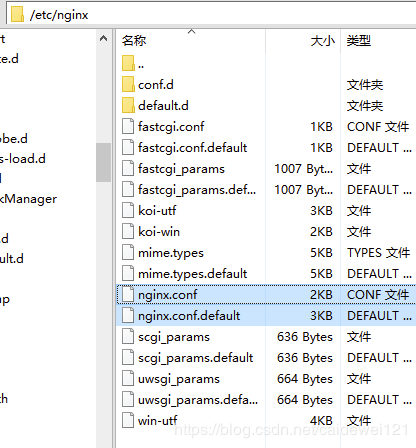Click the TYPES 文件 type of mime.types
The width and height of the screenshot is (416, 448).
pos(378,253)
